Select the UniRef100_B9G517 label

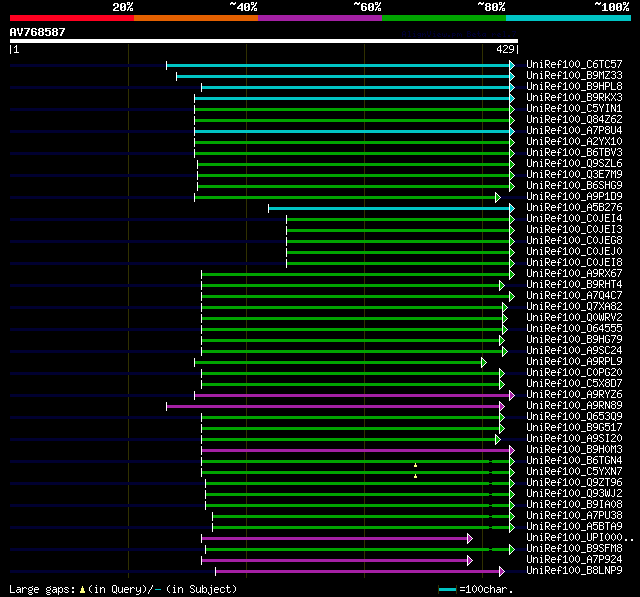coord(574,428)
